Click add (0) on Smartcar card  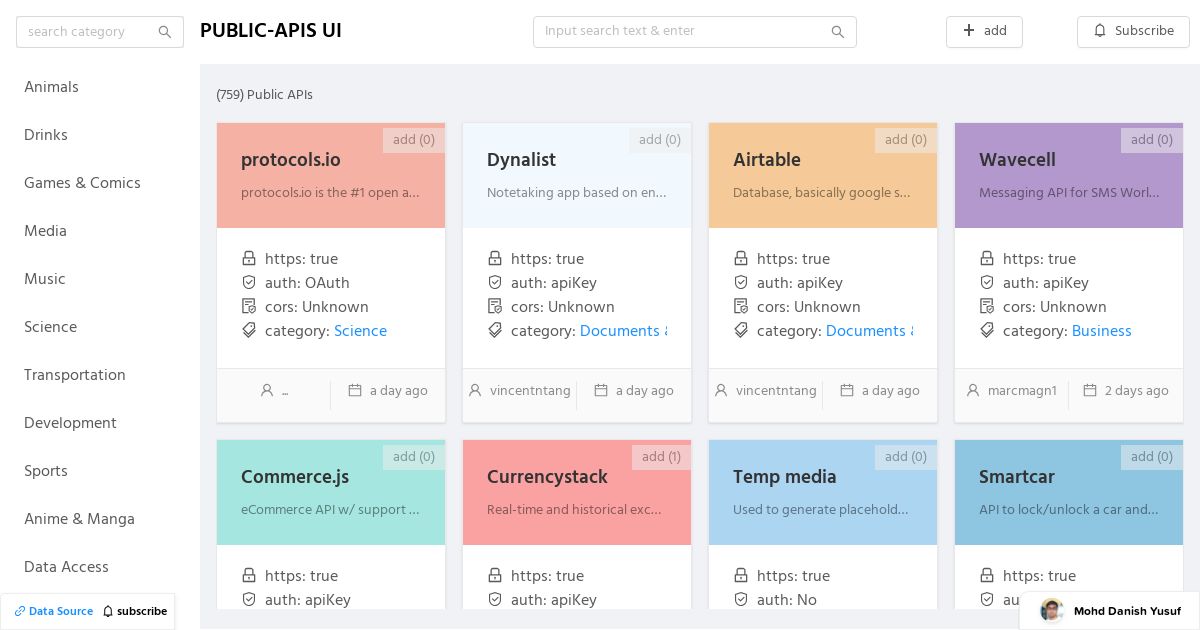point(1152,457)
